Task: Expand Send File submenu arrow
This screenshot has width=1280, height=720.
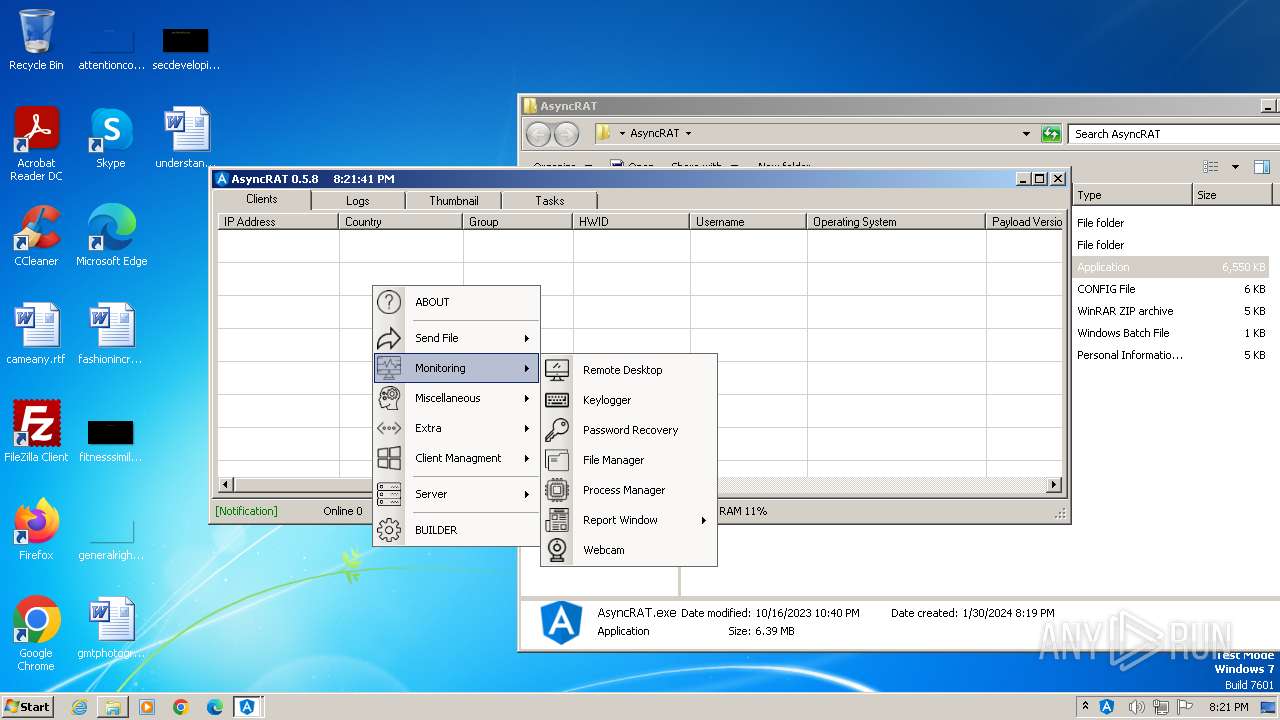Action: click(x=527, y=338)
